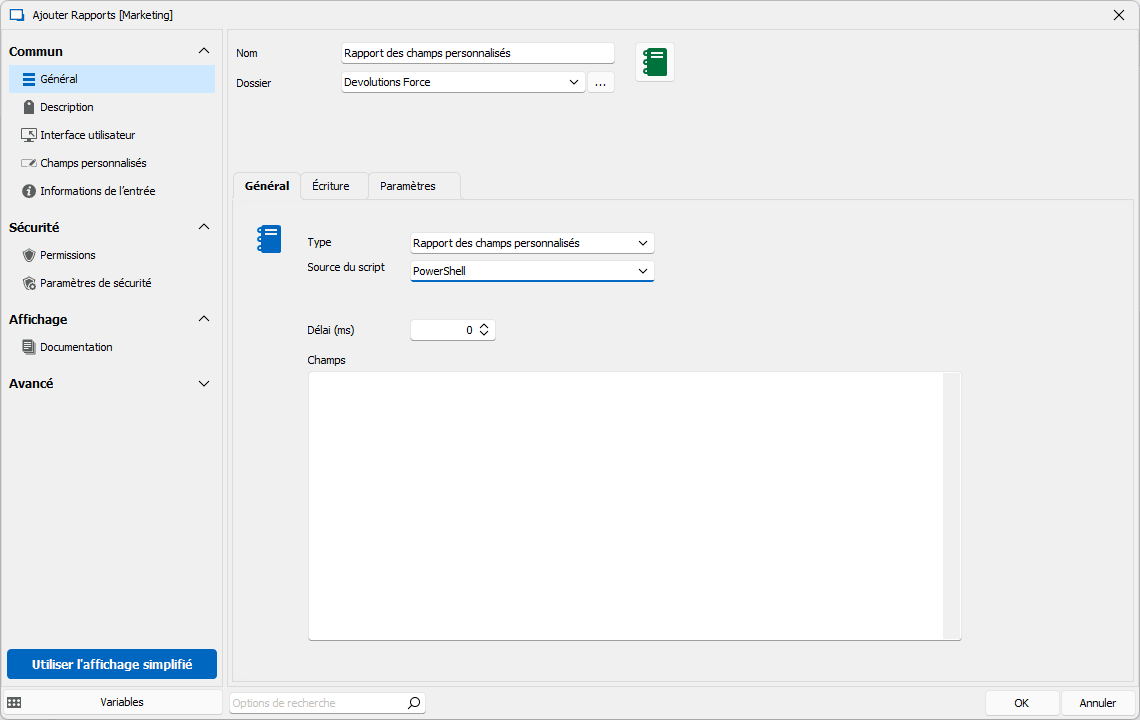
Task: Click the grid icon beside Variables
Action: point(14,702)
